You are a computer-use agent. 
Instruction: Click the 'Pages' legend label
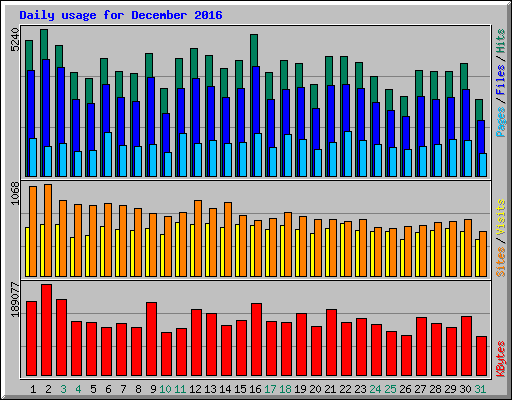click(x=501, y=122)
